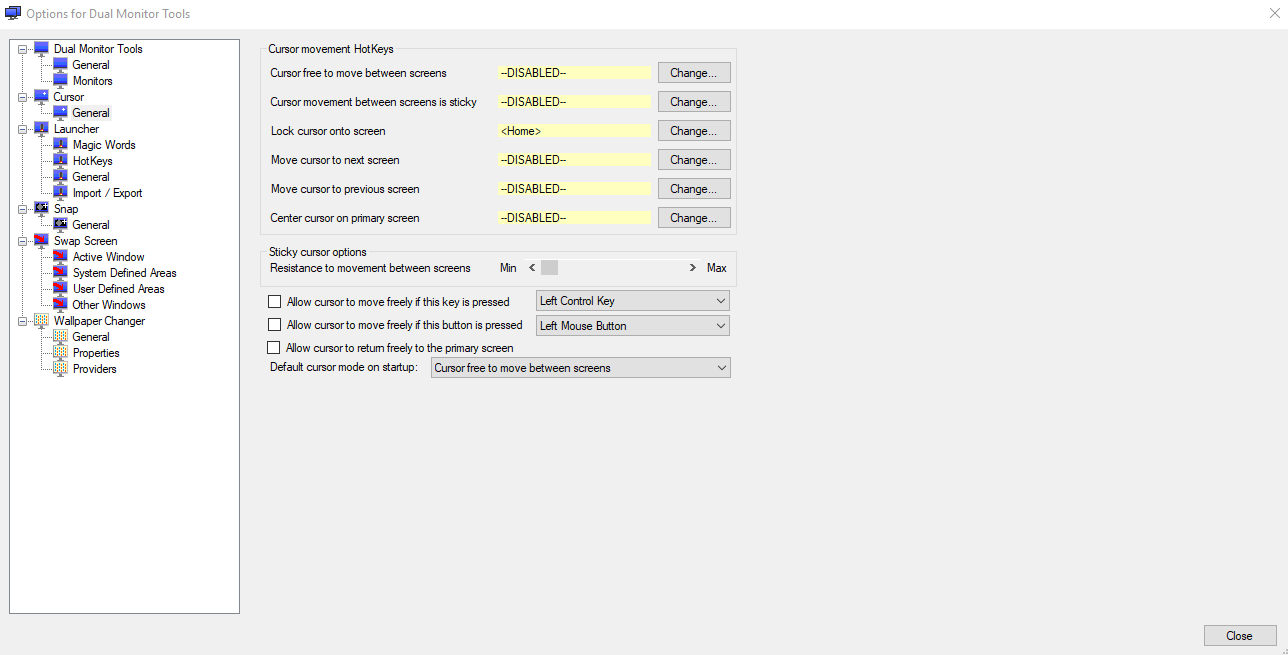Screen dimensions: 1288x655
Task: Click the Providers icon
Action: tap(60, 369)
